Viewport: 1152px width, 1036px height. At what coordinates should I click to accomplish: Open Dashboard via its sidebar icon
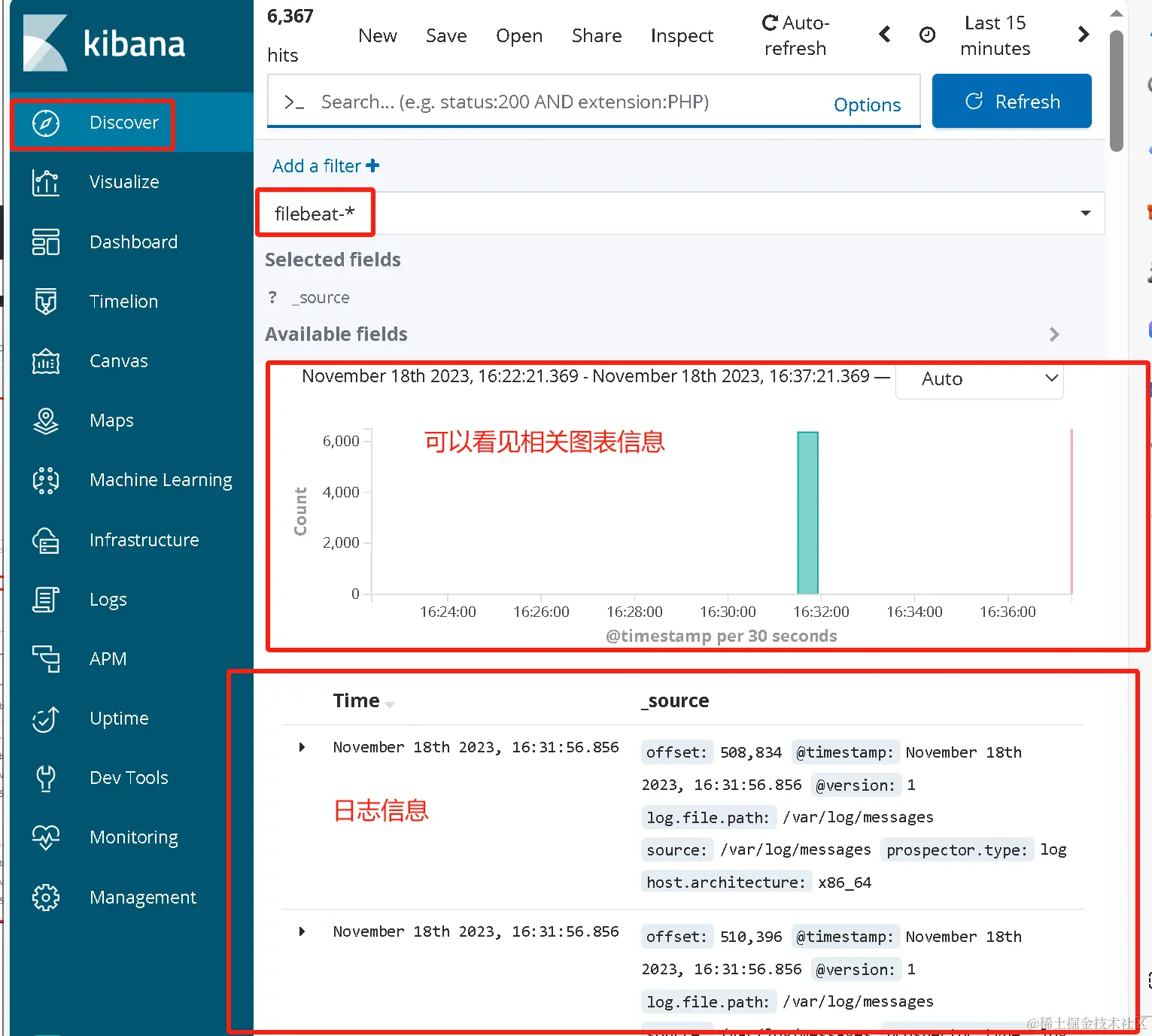(46, 242)
